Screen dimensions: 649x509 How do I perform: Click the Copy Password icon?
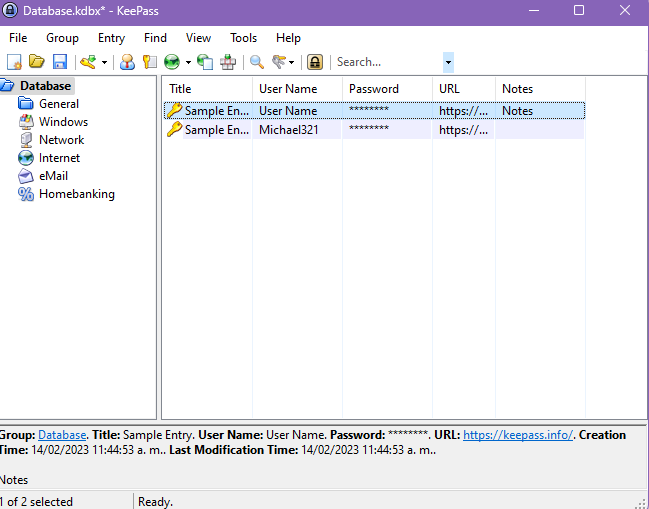[149, 62]
